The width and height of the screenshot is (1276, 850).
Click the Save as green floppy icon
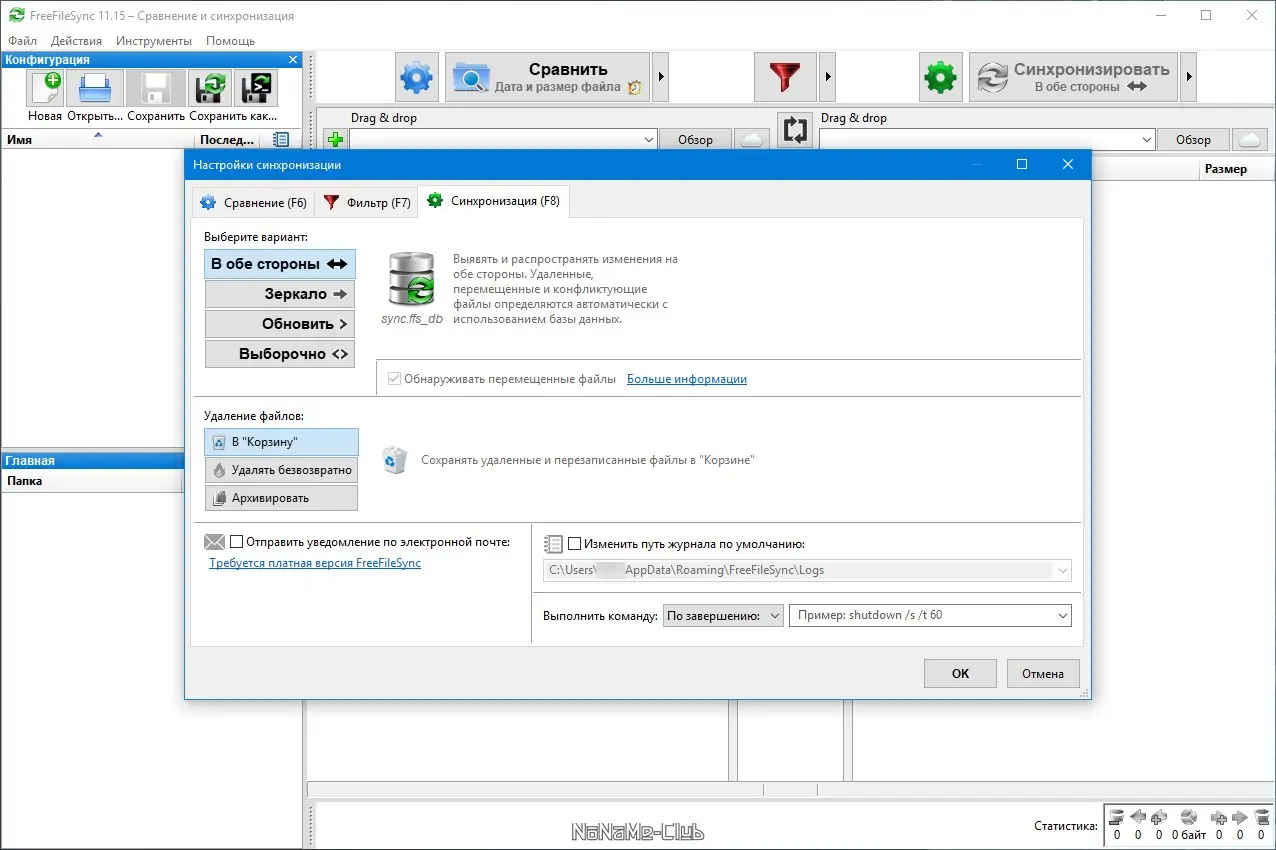pos(210,88)
